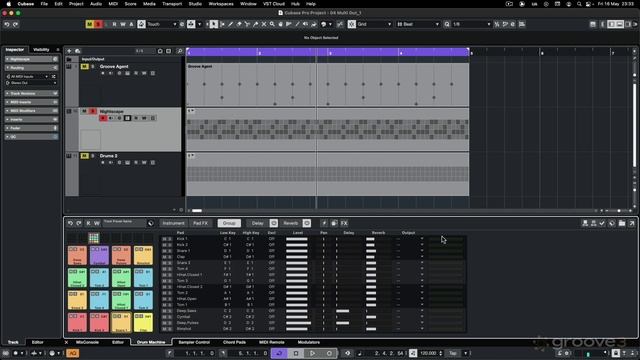Open Drum Machine in a separate window

pos(631,223)
